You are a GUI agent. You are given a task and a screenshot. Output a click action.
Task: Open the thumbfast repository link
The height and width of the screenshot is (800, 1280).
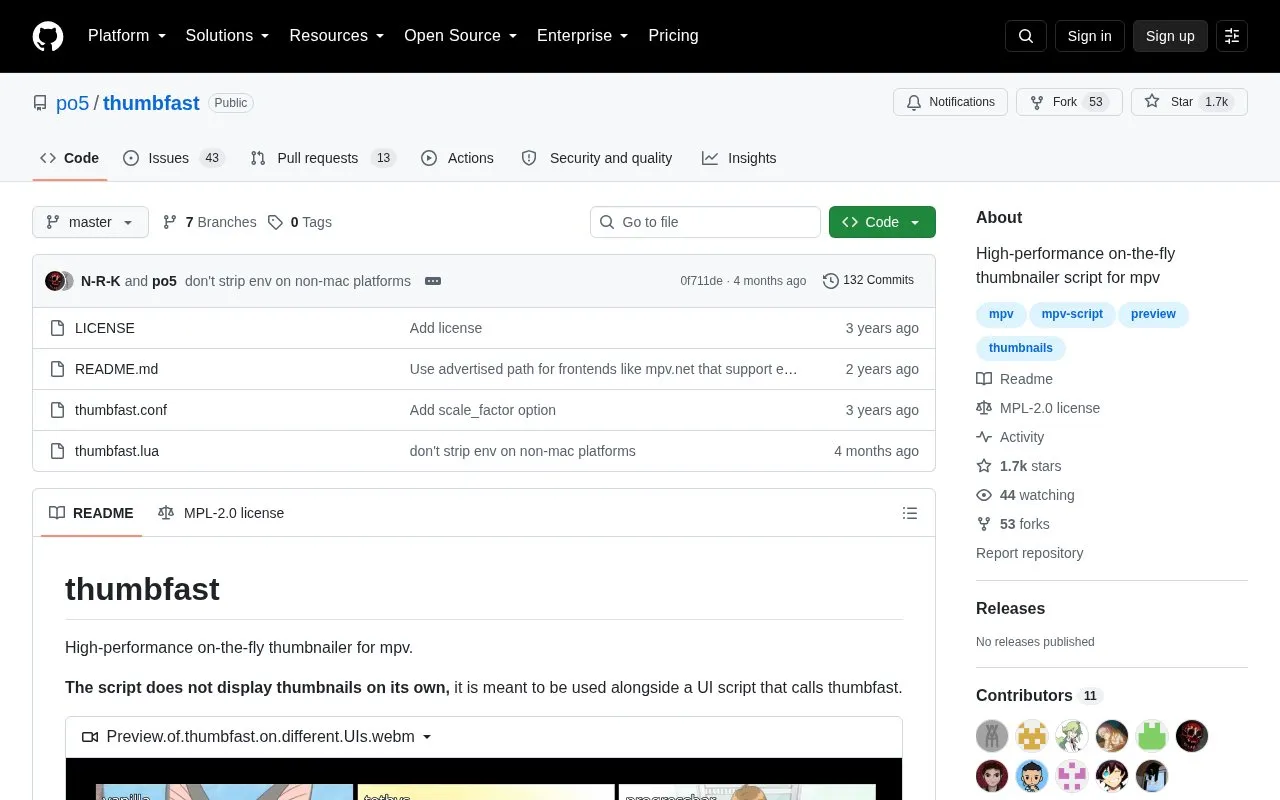coord(151,103)
